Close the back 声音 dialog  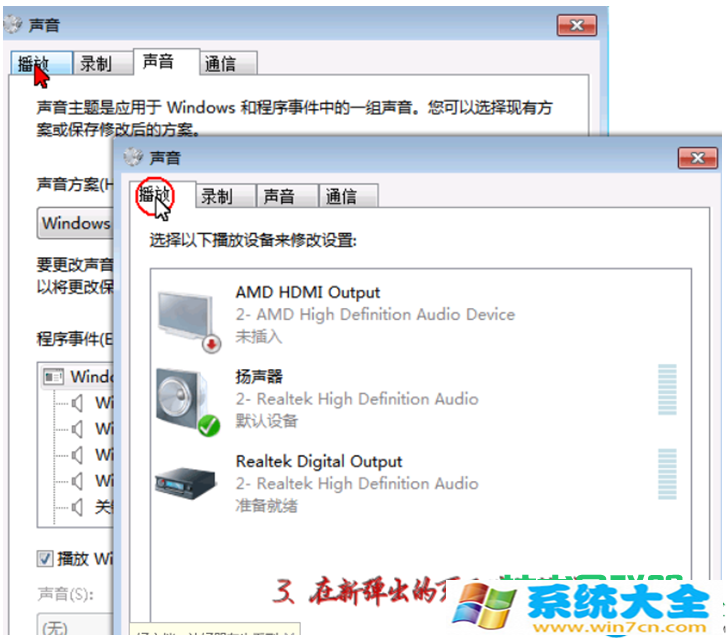(577, 25)
